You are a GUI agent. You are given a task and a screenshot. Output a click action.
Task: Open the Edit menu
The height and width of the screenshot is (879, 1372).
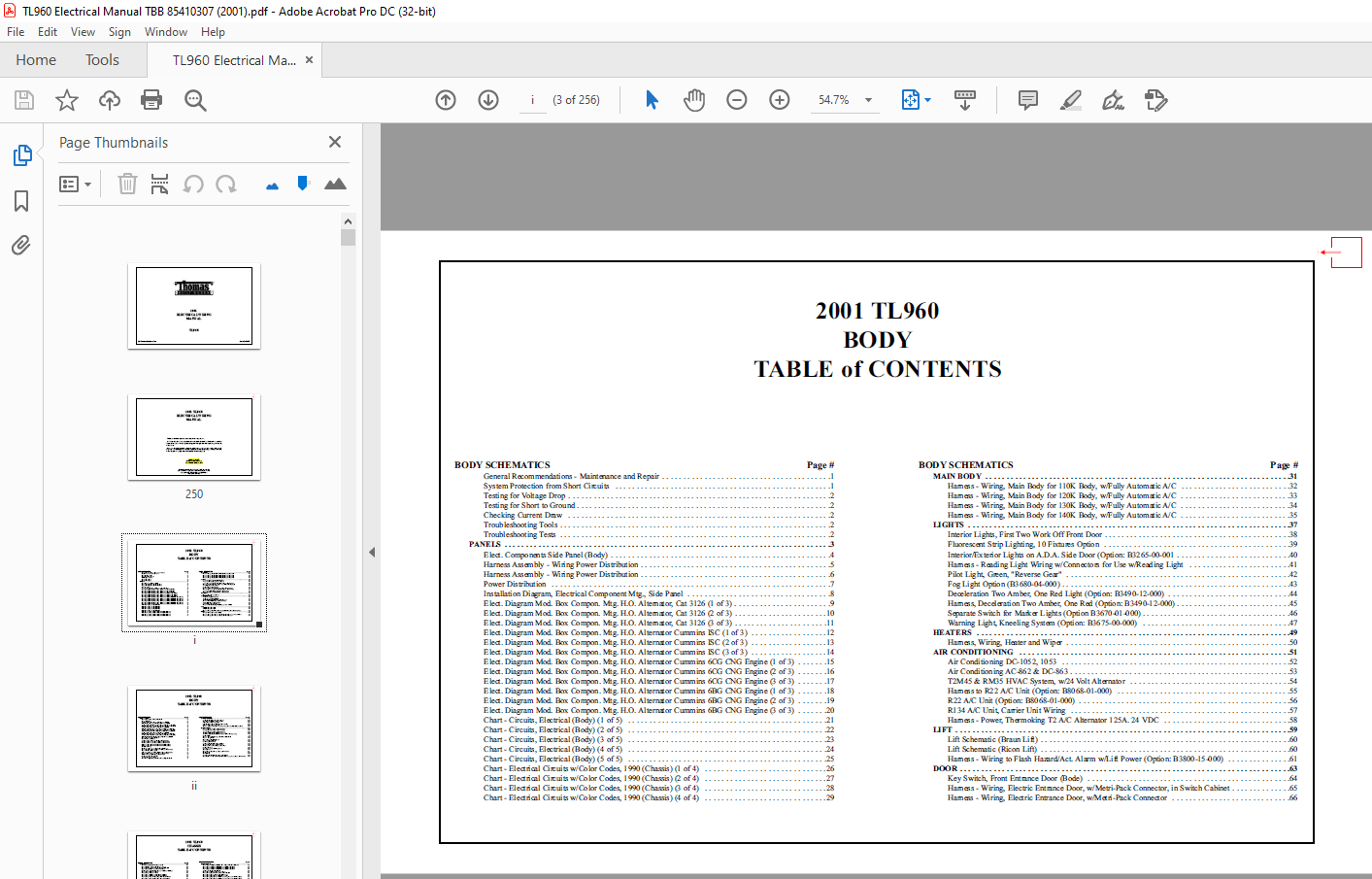click(48, 32)
